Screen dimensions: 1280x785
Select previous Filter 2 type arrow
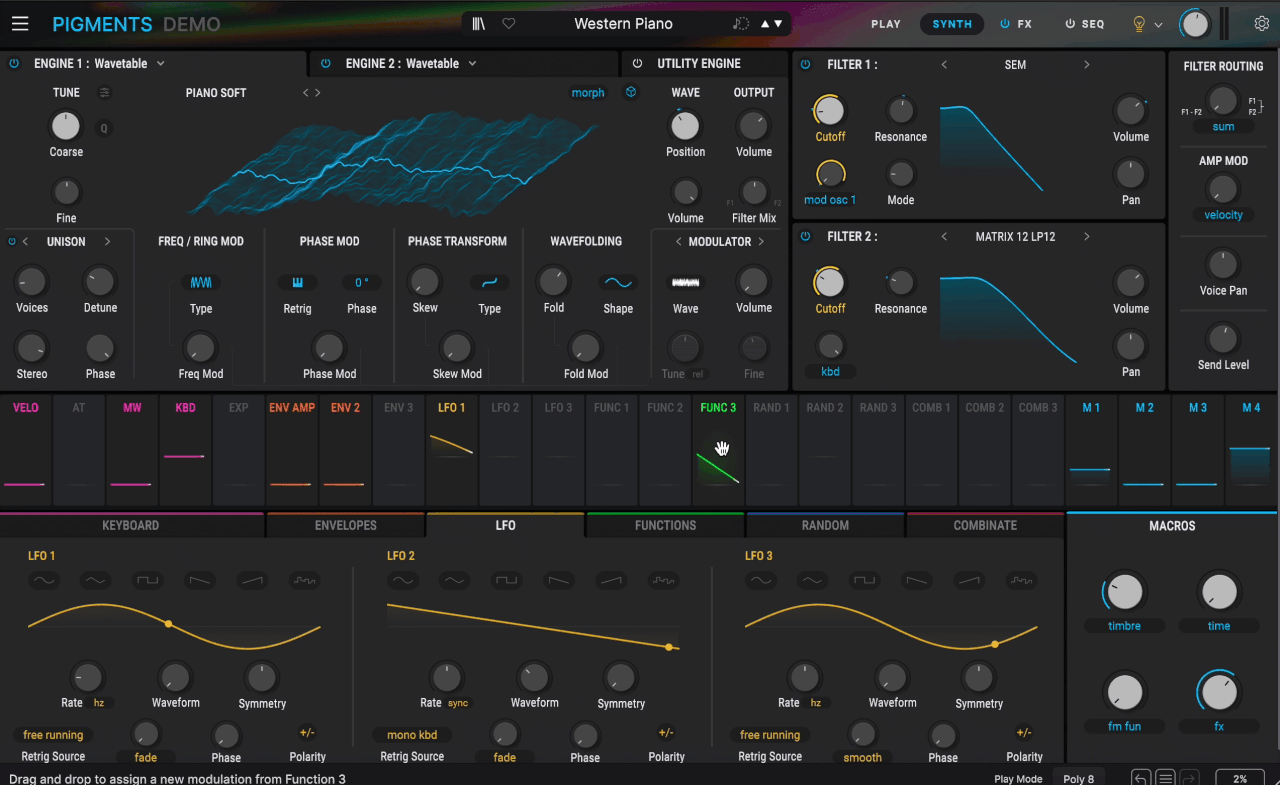[944, 237]
